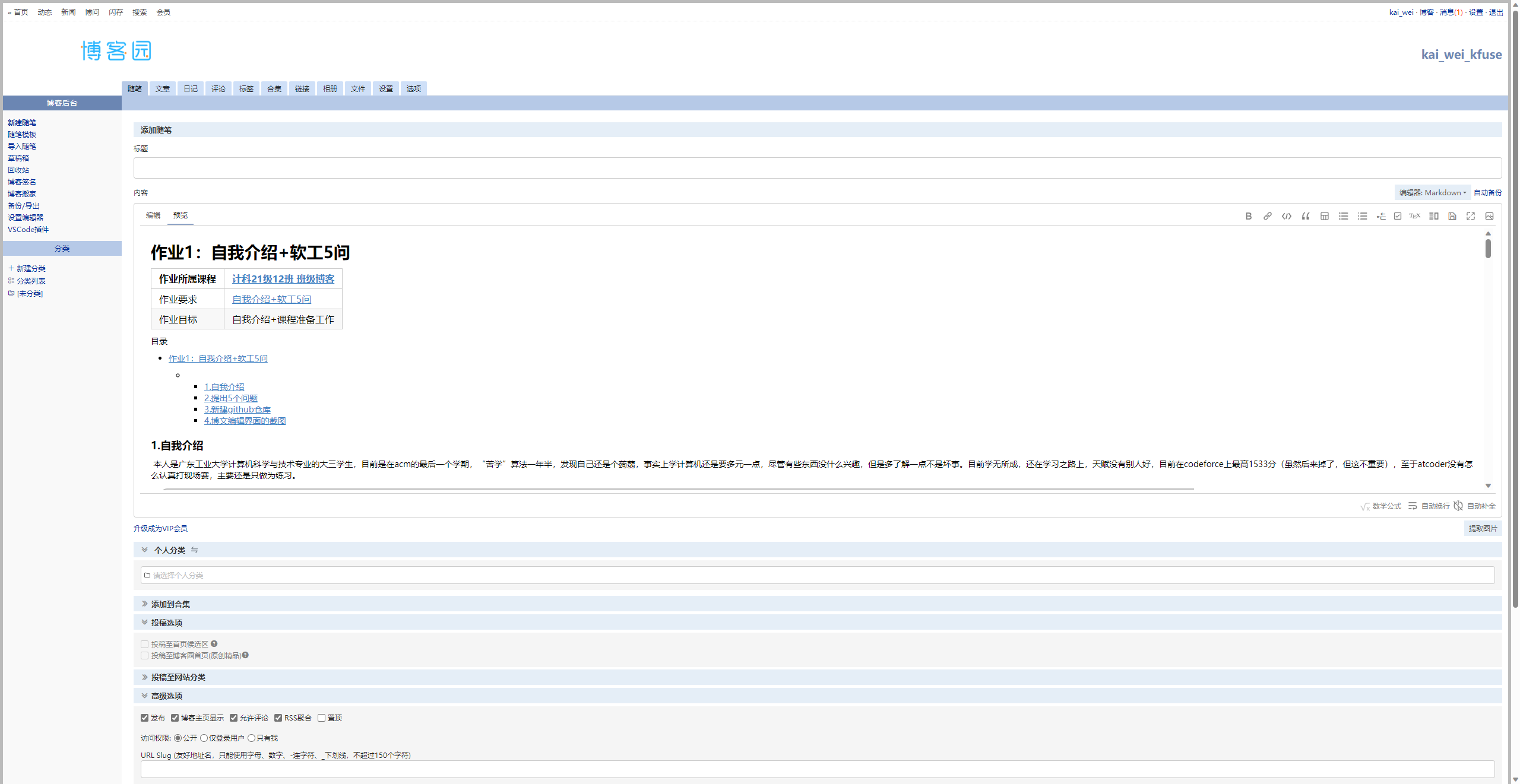1520x784 pixels.
Task: Save draft using the floppy disk icon
Action: 1452,216
